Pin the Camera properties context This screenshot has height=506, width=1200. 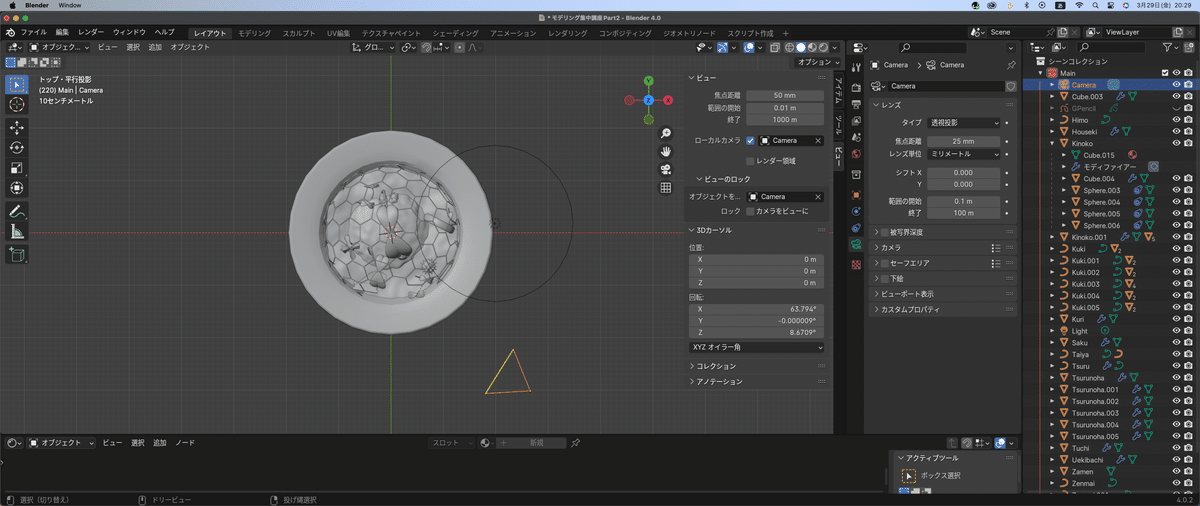[1011, 65]
